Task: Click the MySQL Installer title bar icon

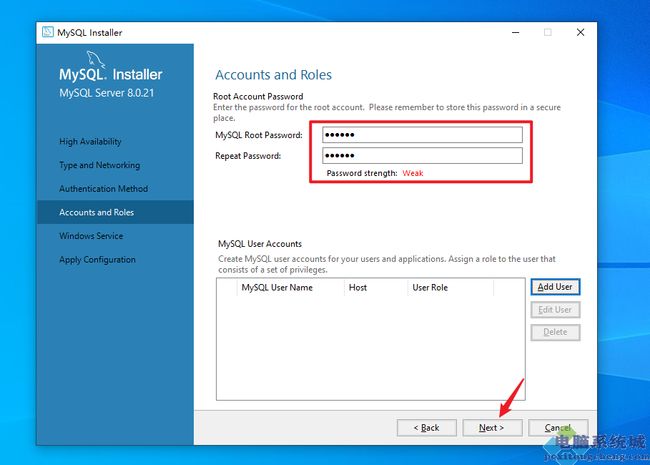Action: (48, 32)
